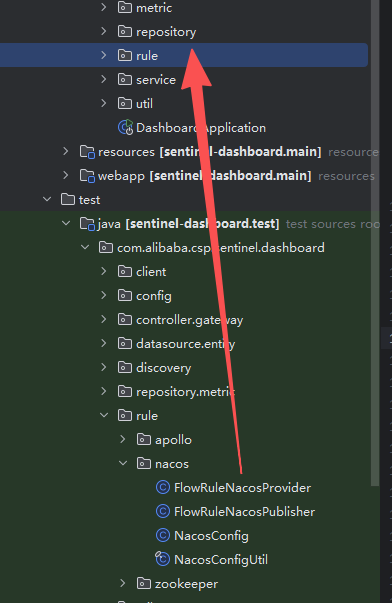Click the FlowRuleNacosPublisher class icon
The width and height of the screenshot is (392, 603).
[163, 511]
